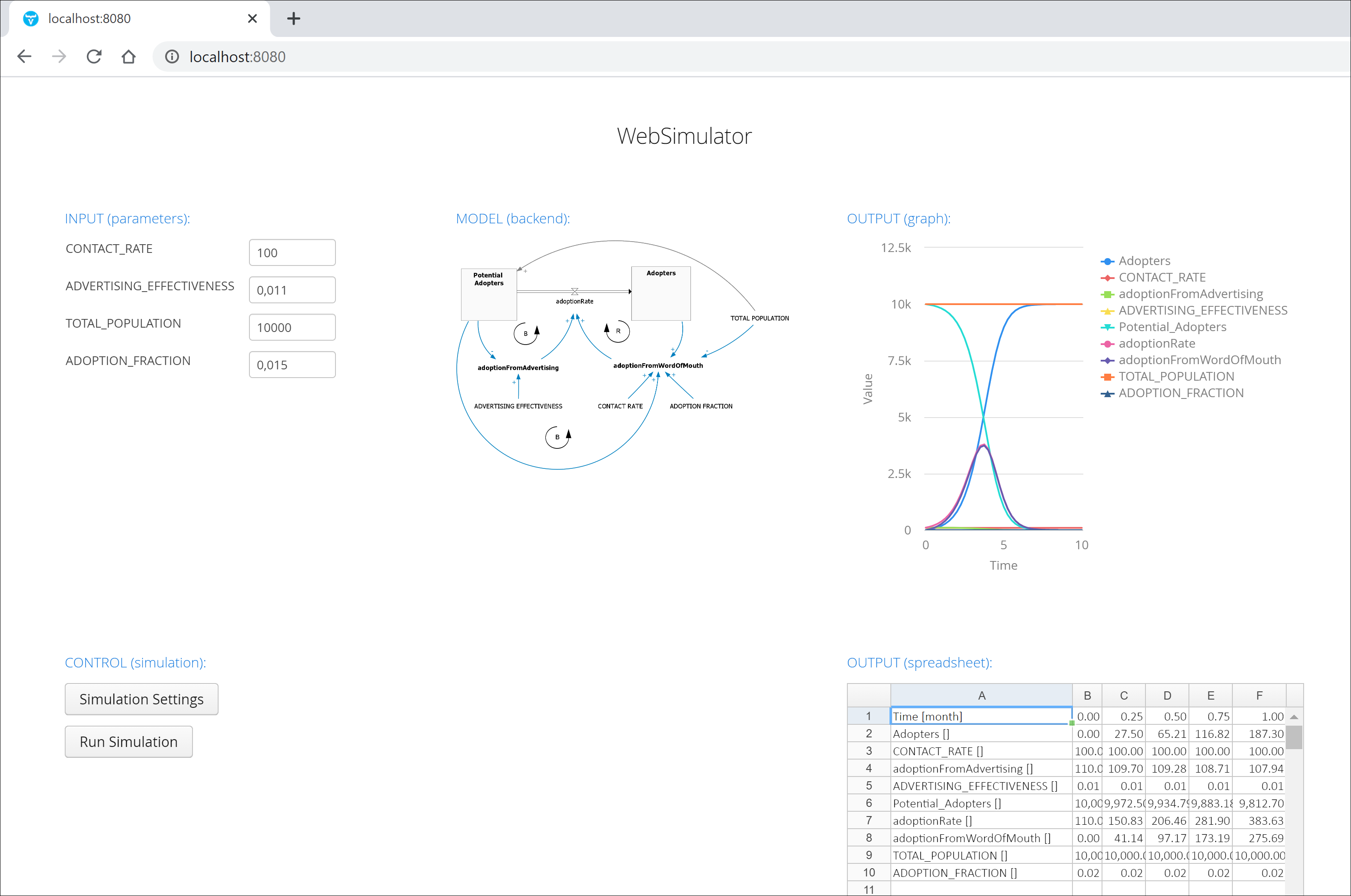
Task: Focus the ADOPTION_FRACTION input box
Action: [292, 365]
